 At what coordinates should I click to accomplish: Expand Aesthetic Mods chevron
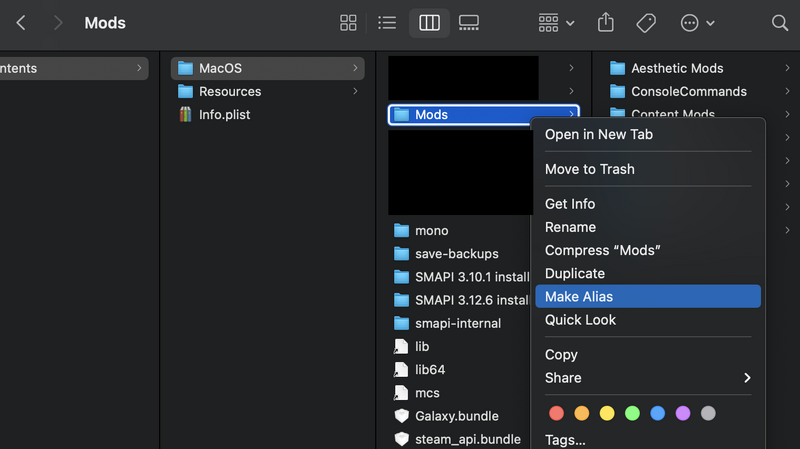click(787, 68)
